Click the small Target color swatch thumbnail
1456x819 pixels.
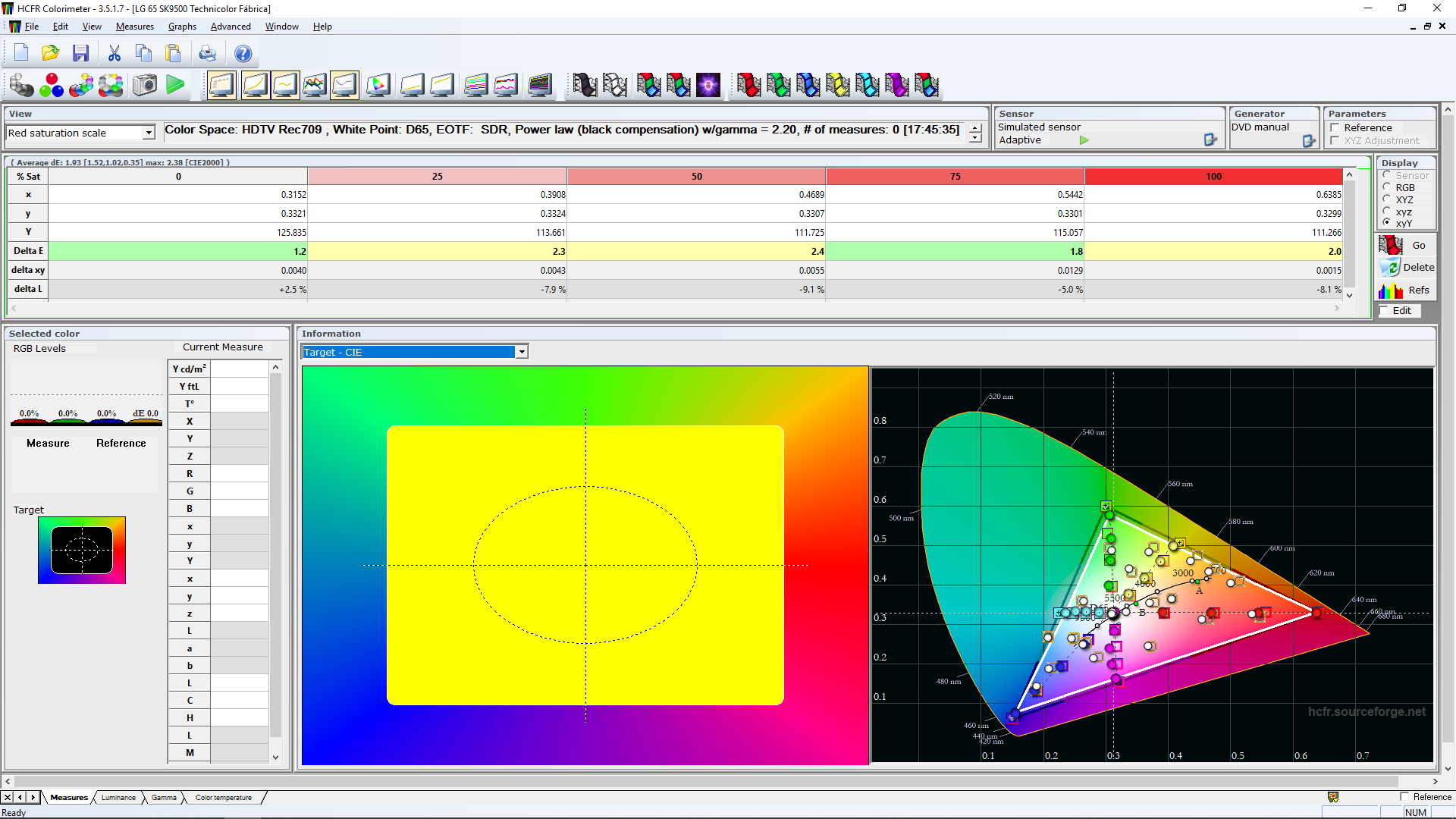pos(82,550)
